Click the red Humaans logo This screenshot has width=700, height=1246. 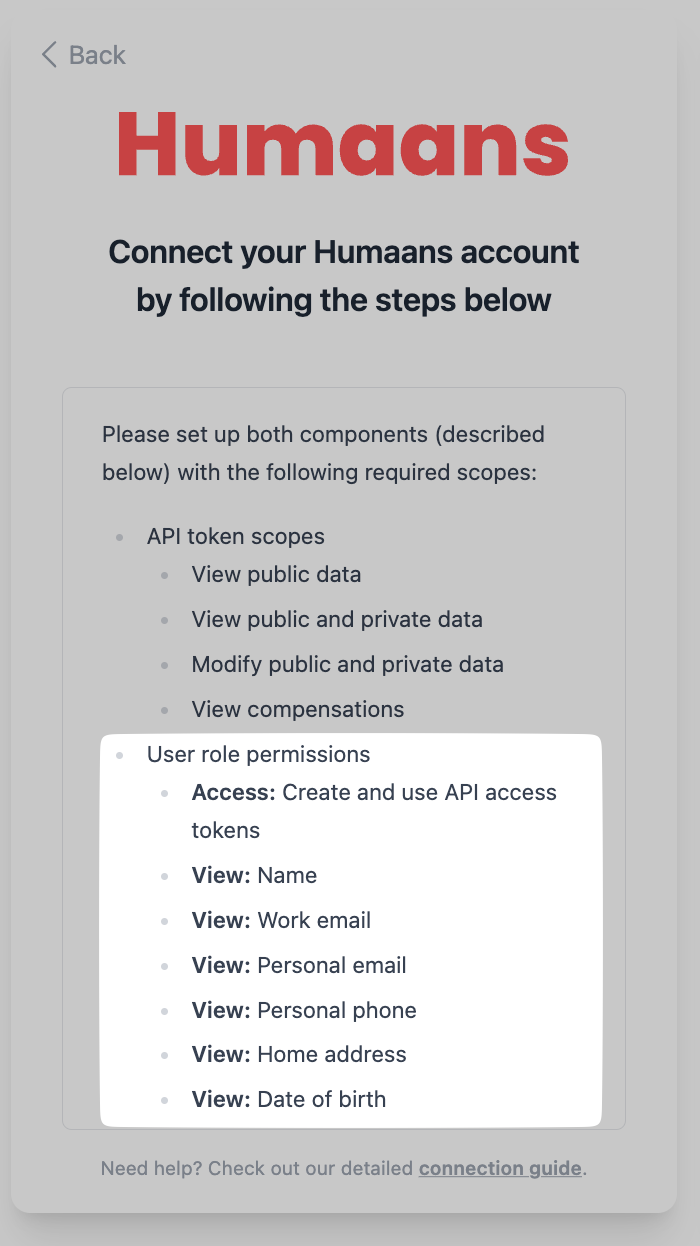tap(343, 146)
